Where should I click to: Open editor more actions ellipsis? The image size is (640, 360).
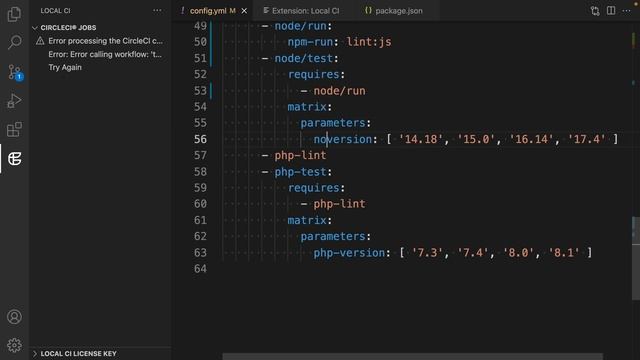pos(627,11)
